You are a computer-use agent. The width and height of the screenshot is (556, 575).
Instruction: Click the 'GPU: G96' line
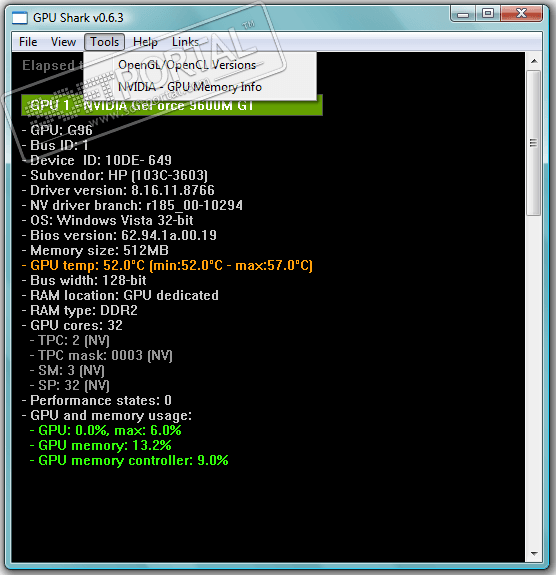point(57,130)
